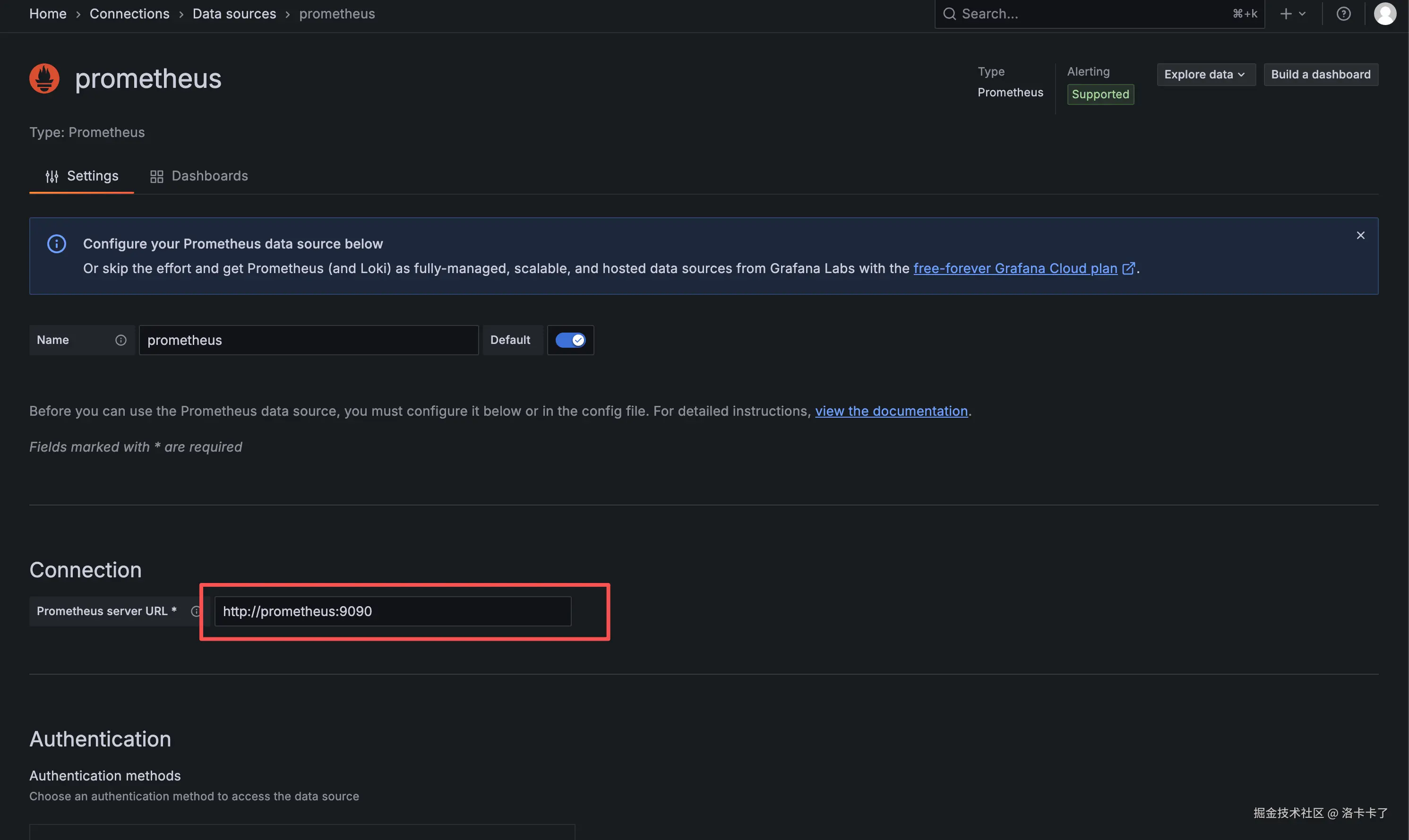Click the help question mark icon

1343,14
